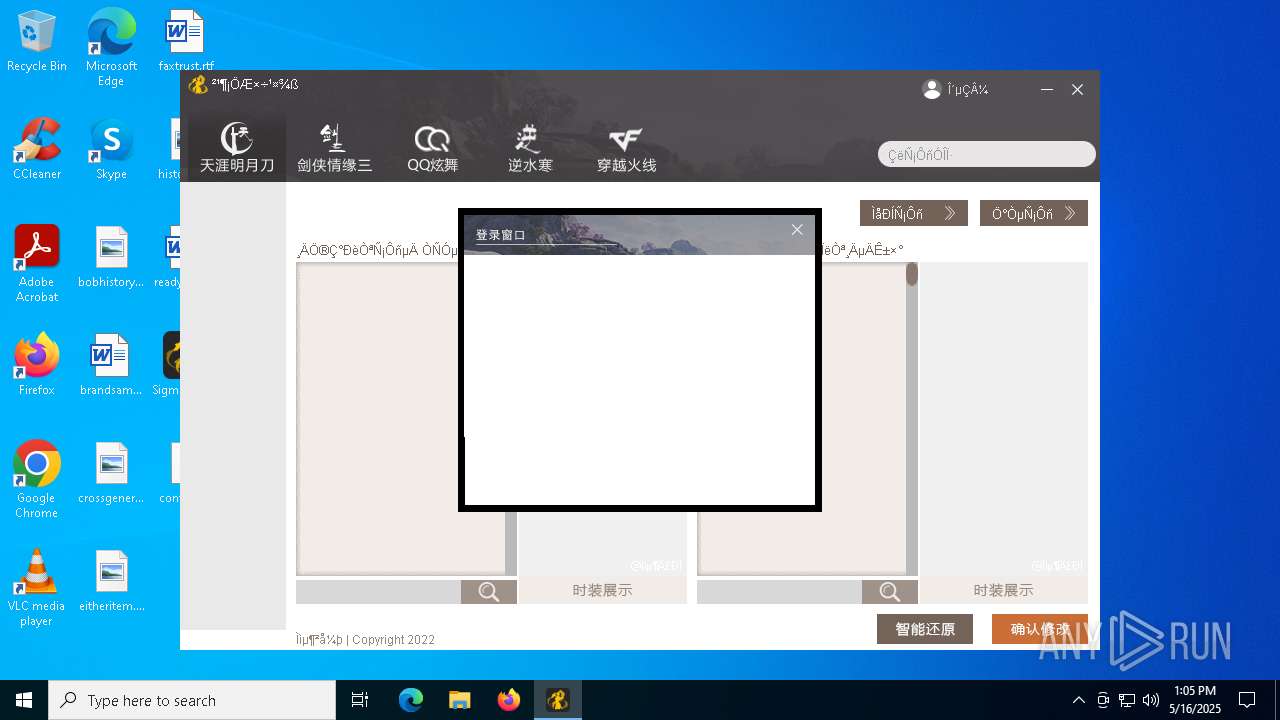Select the eitheritem image file on desktop
The image size is (1280, 720).
tap(111, 581)
